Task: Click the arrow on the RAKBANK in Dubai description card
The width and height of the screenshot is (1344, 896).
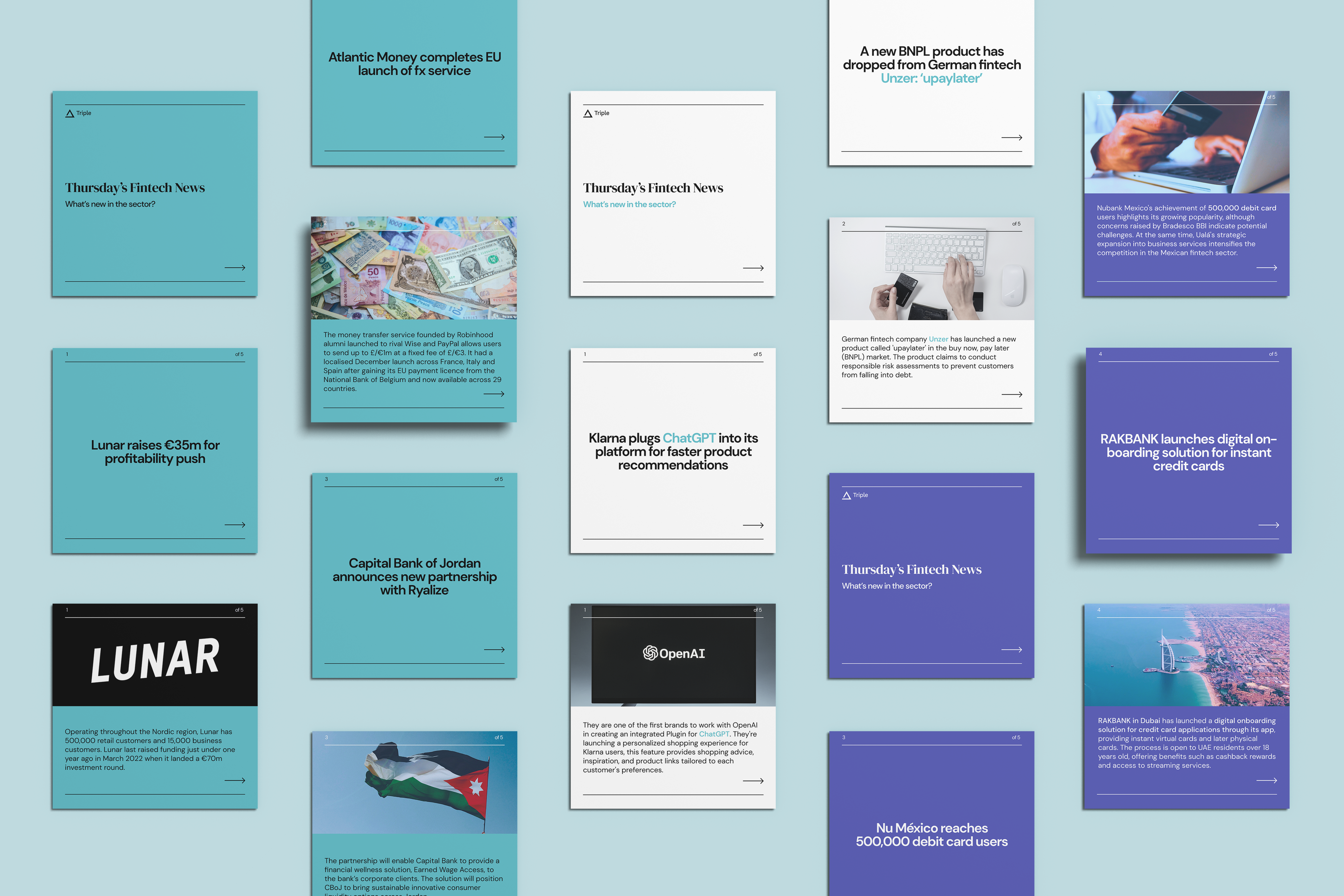Action: pyautogui.click(x=1267, y=781)
